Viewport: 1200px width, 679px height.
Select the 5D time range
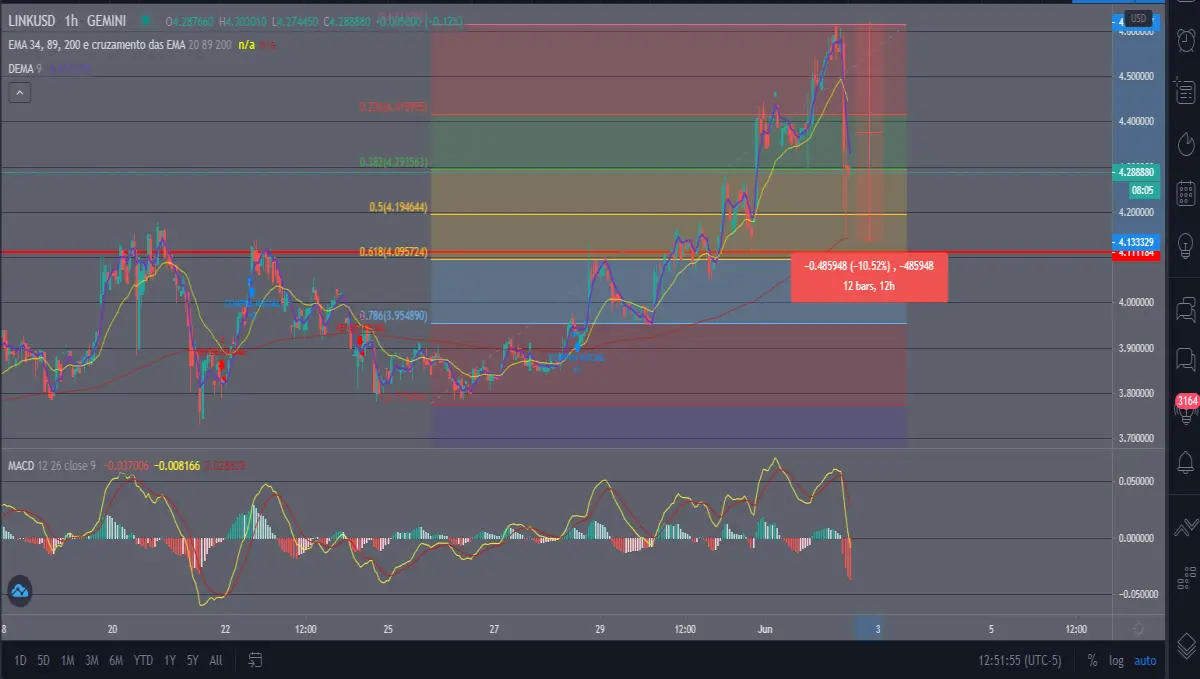(x=44, y=660)
